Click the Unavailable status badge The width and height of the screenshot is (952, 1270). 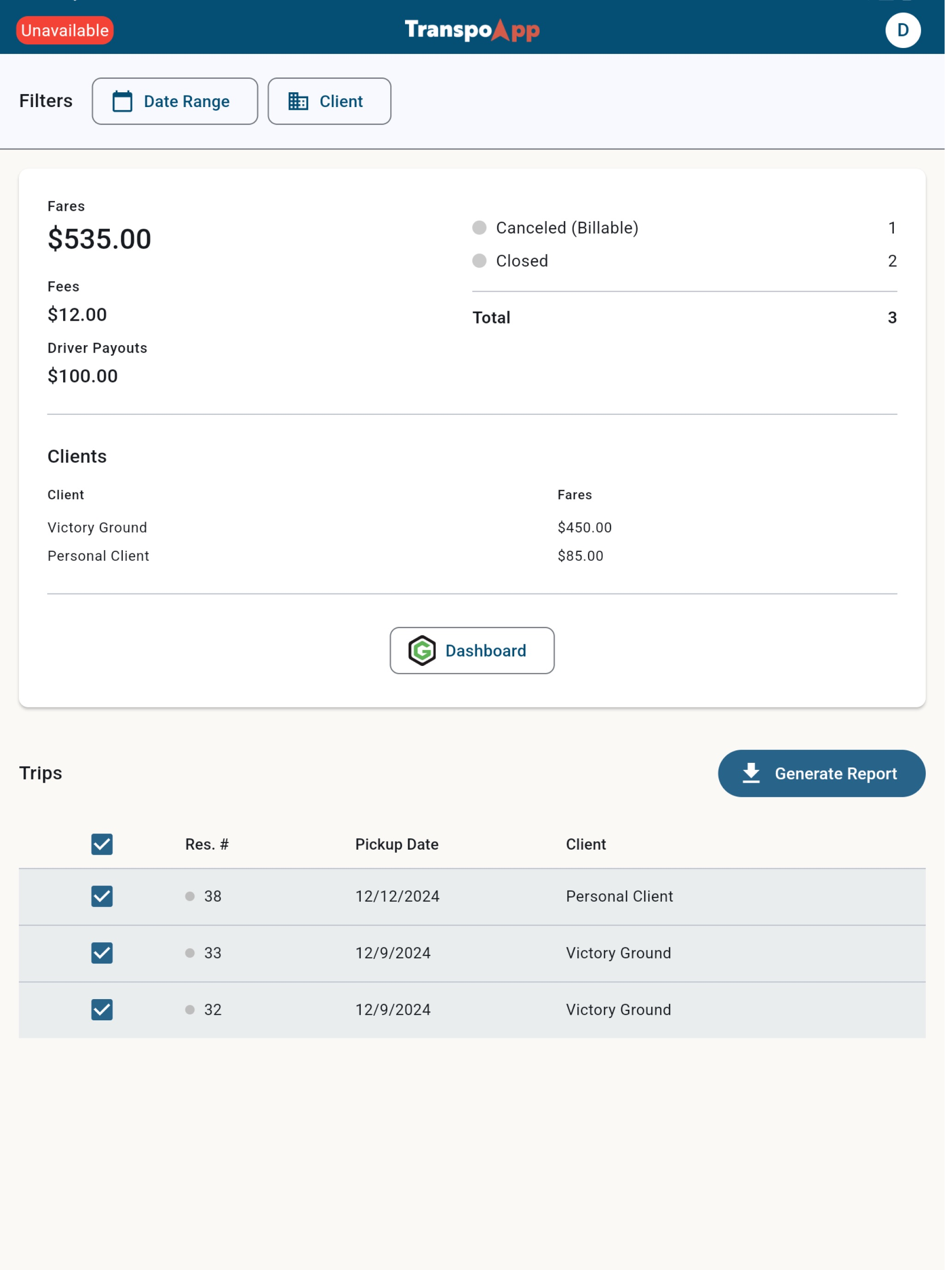[x=65, y=30]
